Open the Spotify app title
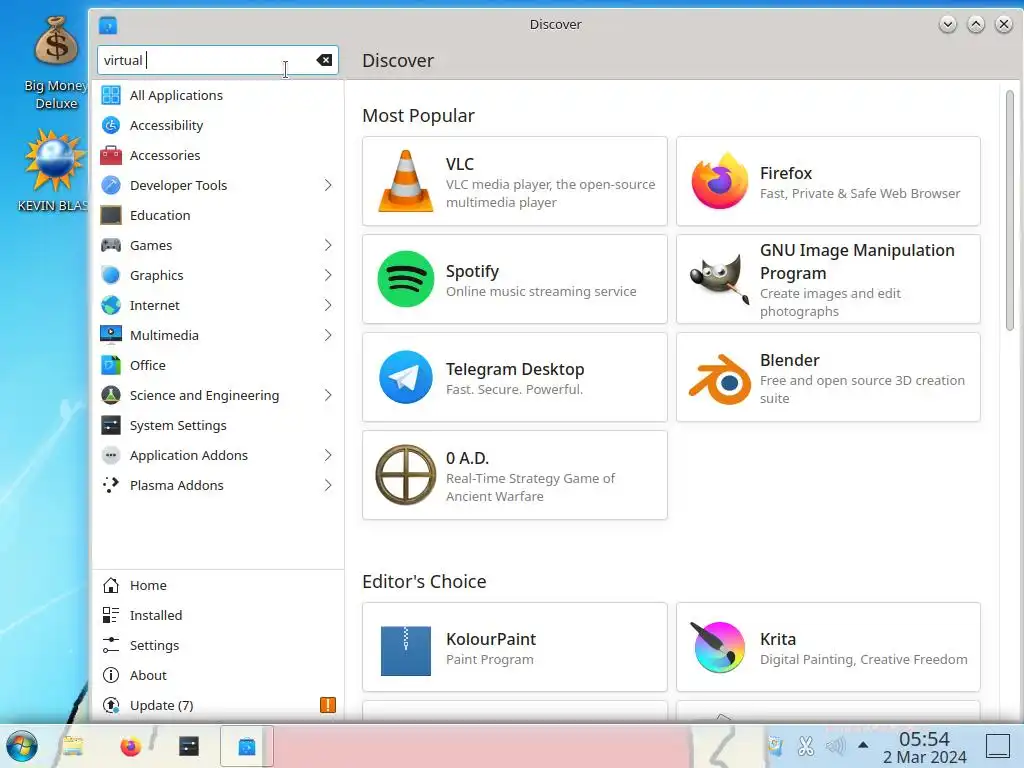 click(472, 271)
